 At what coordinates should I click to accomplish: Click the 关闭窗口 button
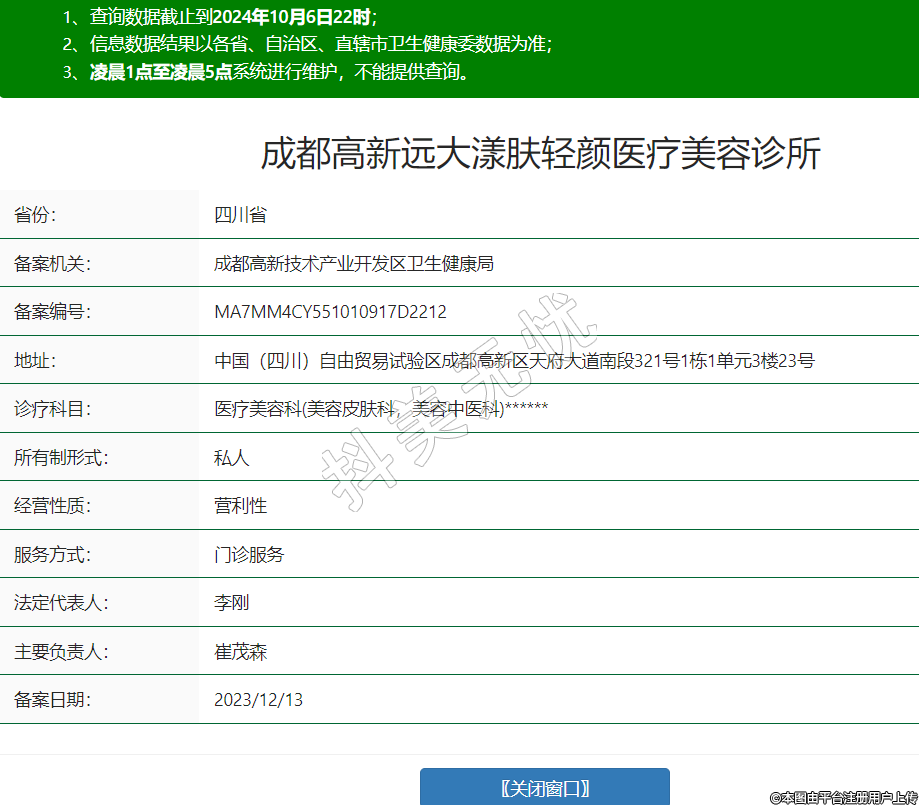pos(544,787)
